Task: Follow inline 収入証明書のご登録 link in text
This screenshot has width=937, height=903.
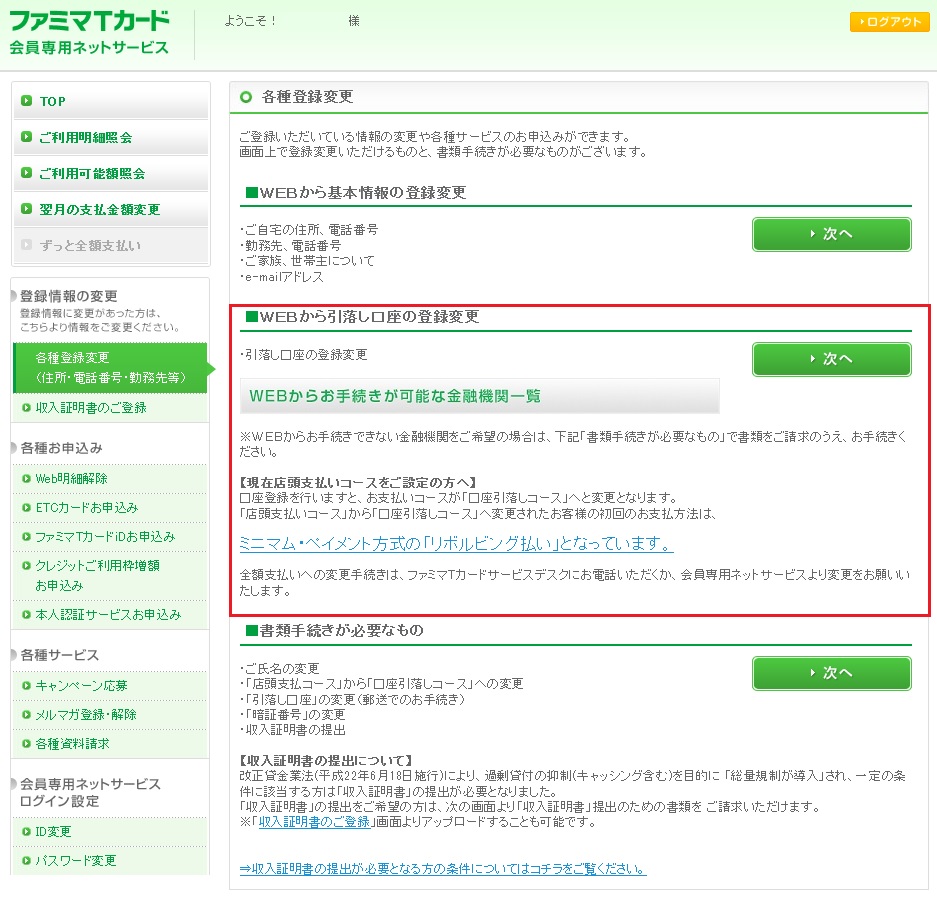Action: click(x=314, y=822)
